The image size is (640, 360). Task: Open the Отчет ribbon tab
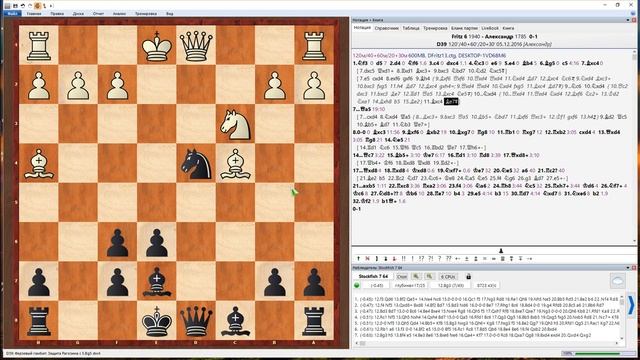98,13
